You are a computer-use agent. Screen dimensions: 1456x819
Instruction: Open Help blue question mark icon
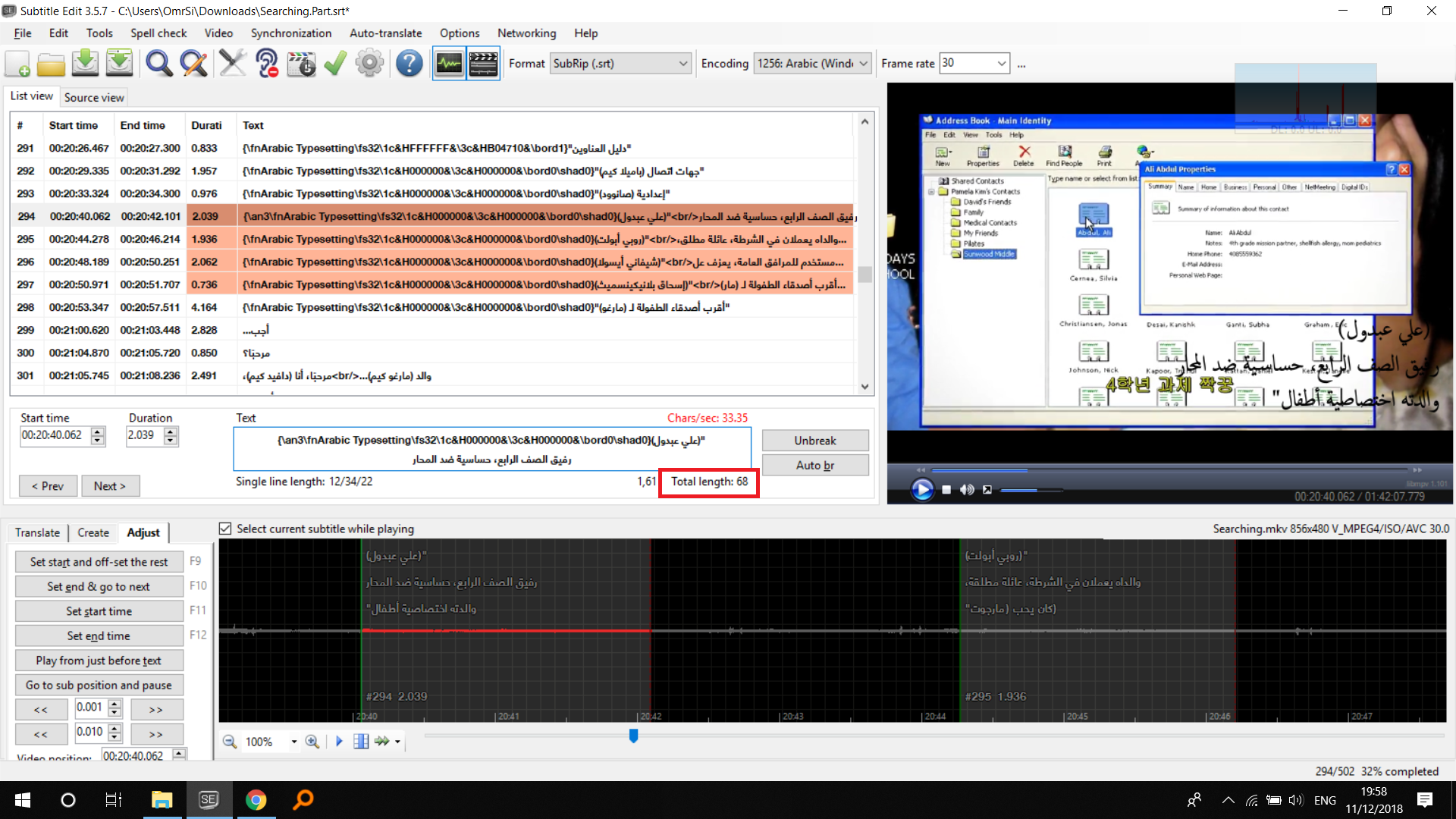pyautogui.click(x=409, y=64)
